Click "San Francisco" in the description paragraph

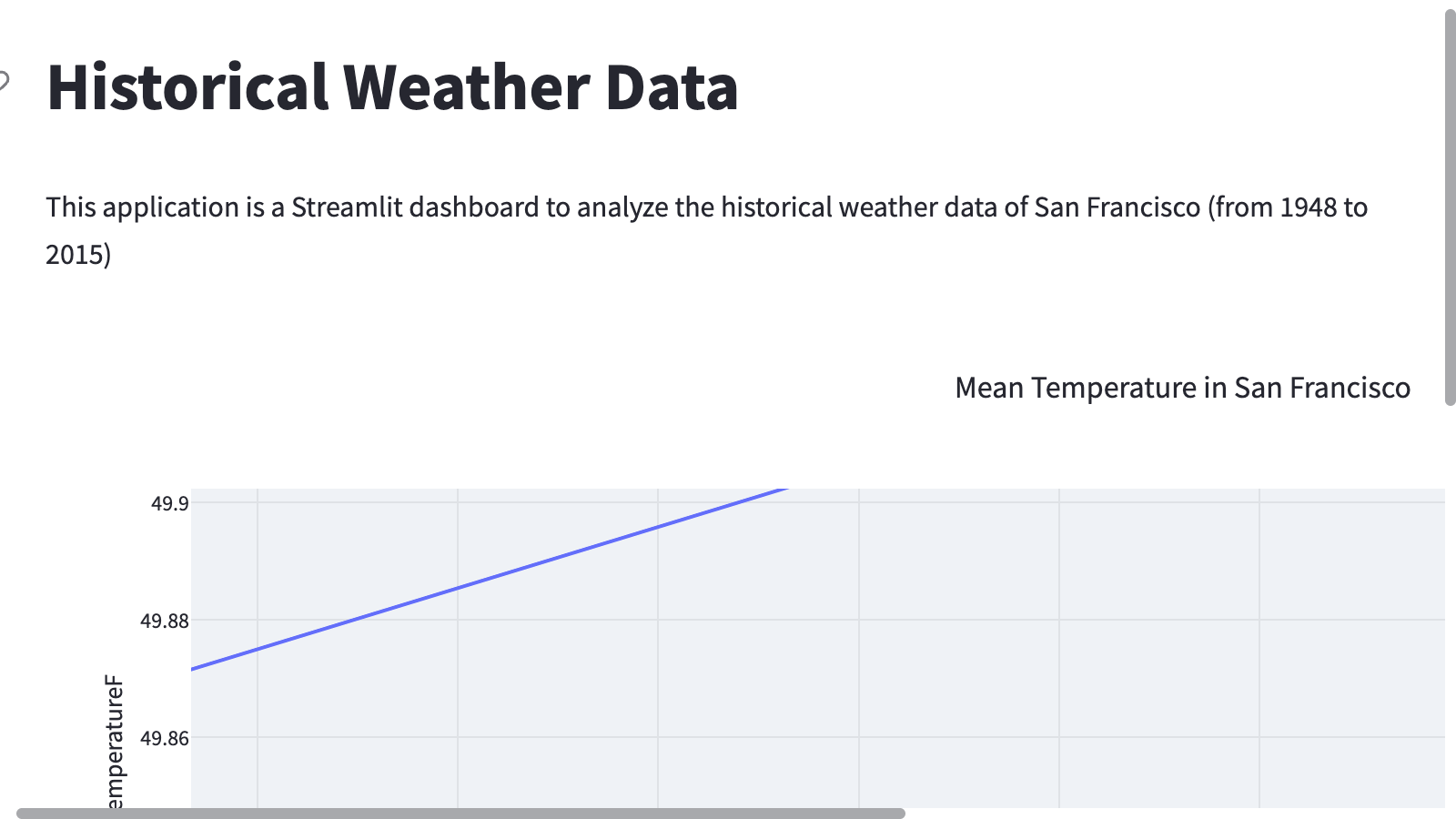click(1117, 207)
